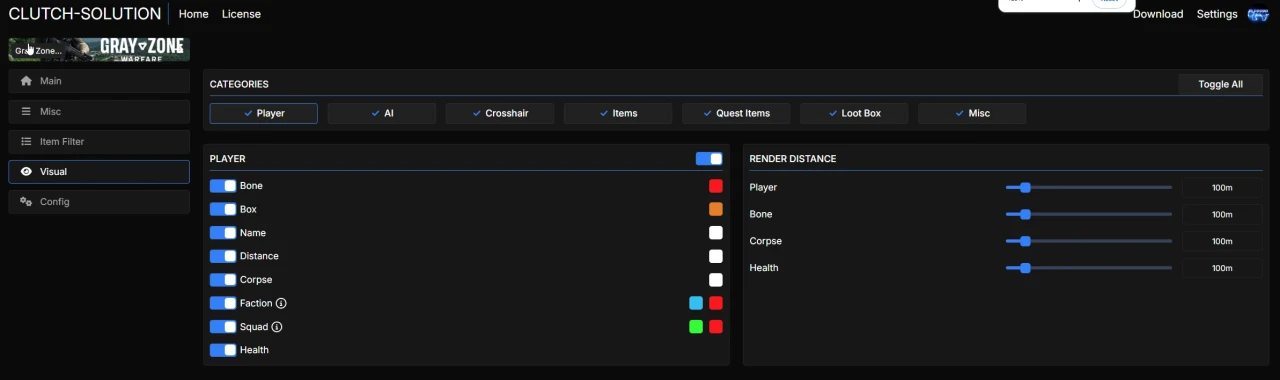Select the Misc category chip

pyautogui.click(x=972, y=113)
